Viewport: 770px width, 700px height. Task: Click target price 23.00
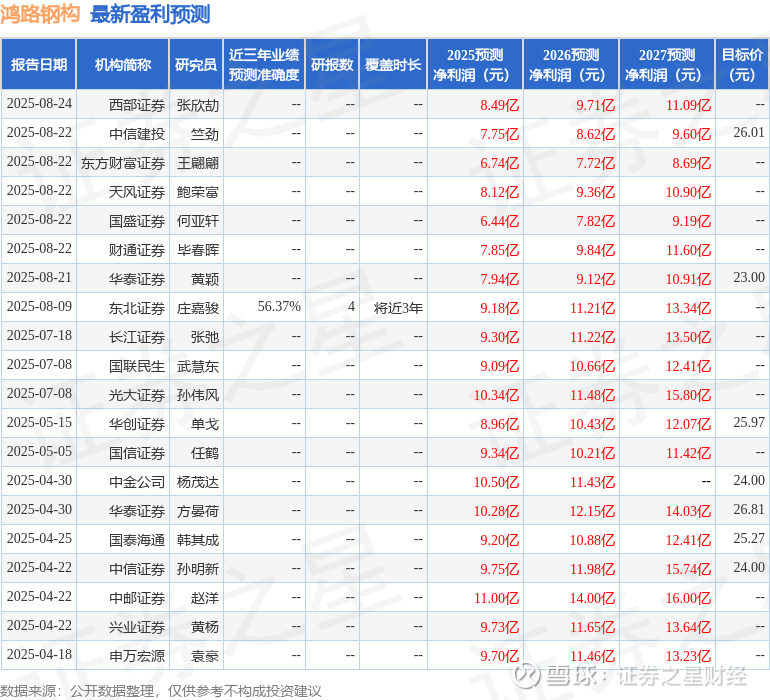point(749,278)
